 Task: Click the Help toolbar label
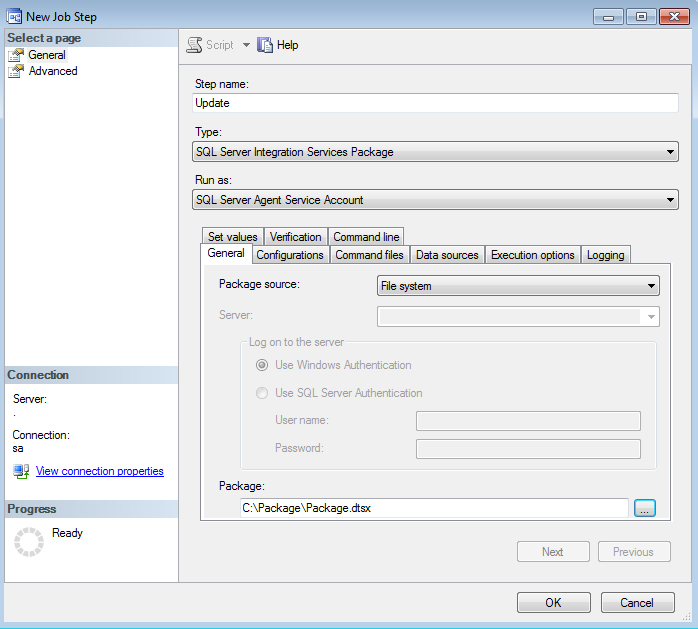click(288, 45)
